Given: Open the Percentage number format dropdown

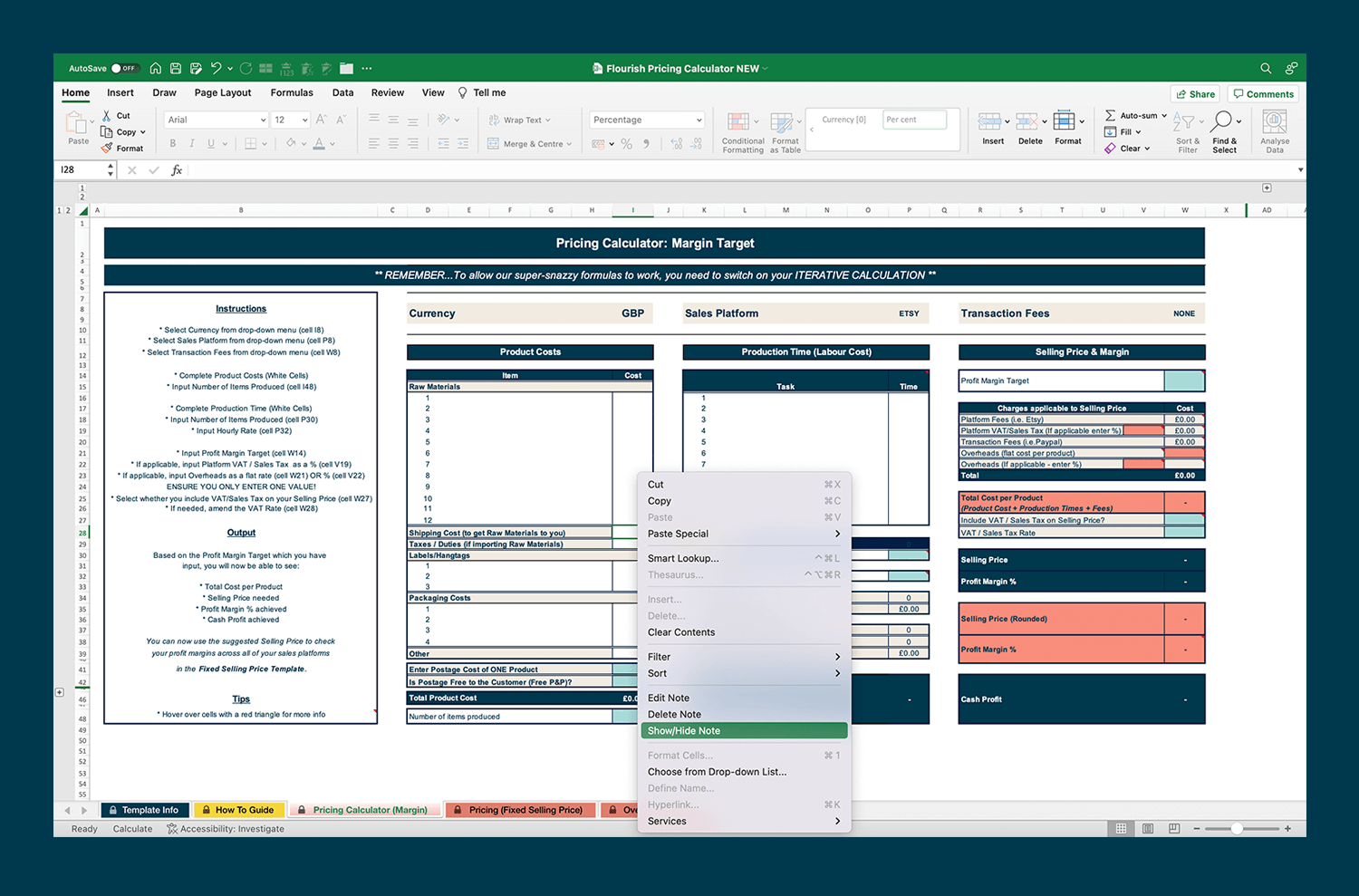Looking at the screenshot, I should [x=646, y=119].
